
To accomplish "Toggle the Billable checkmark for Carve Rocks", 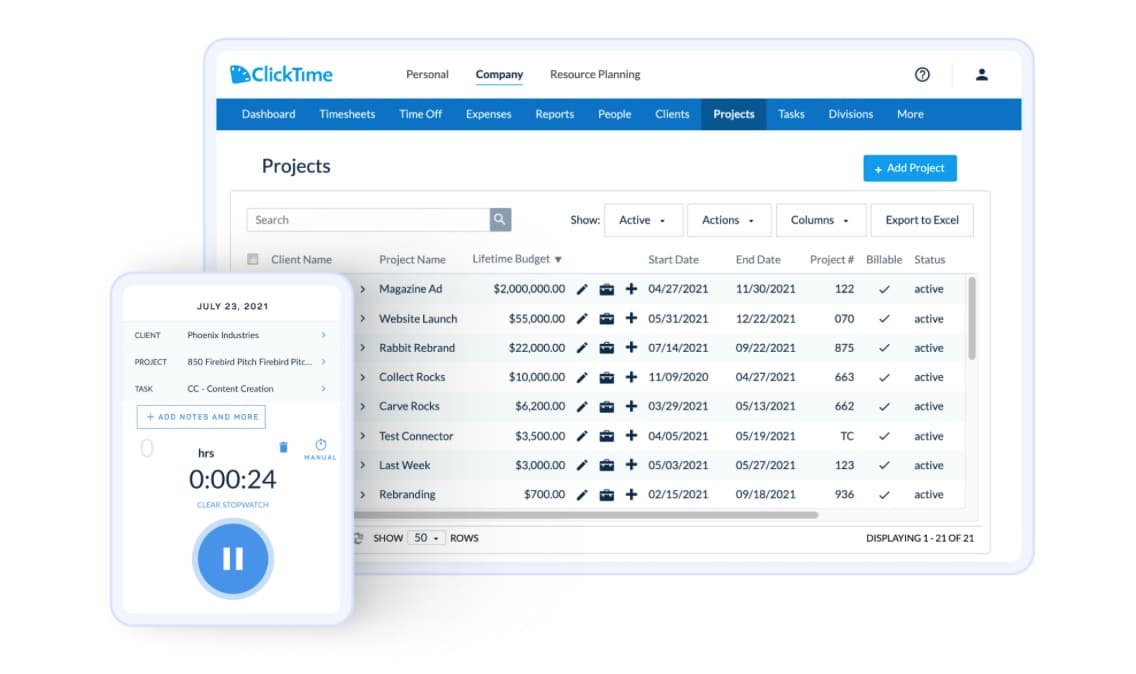I will click(884, 406).
